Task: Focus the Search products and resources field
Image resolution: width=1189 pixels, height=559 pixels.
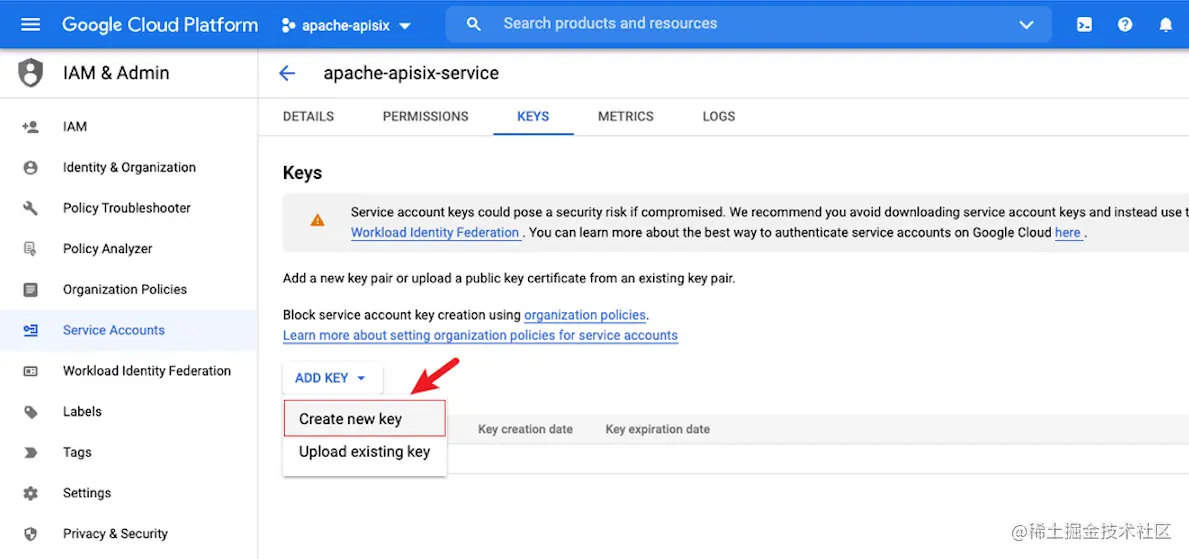Action: pos(748,24)
